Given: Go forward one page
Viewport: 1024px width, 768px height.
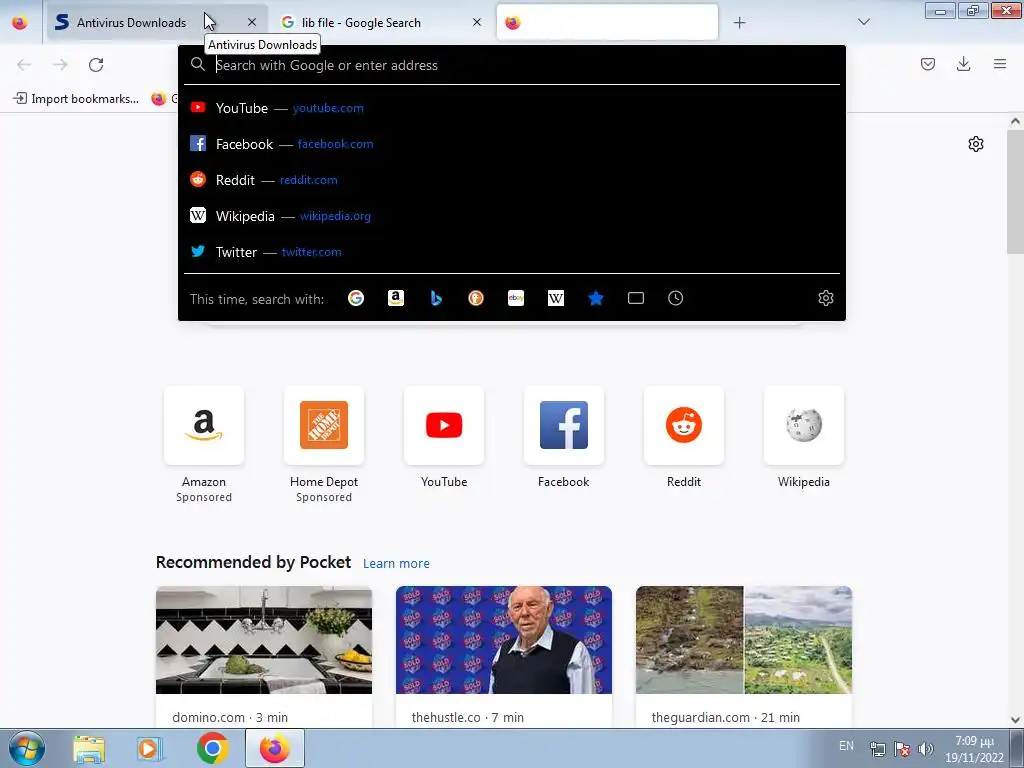Looking at the screenshot, I should (60, 65).
